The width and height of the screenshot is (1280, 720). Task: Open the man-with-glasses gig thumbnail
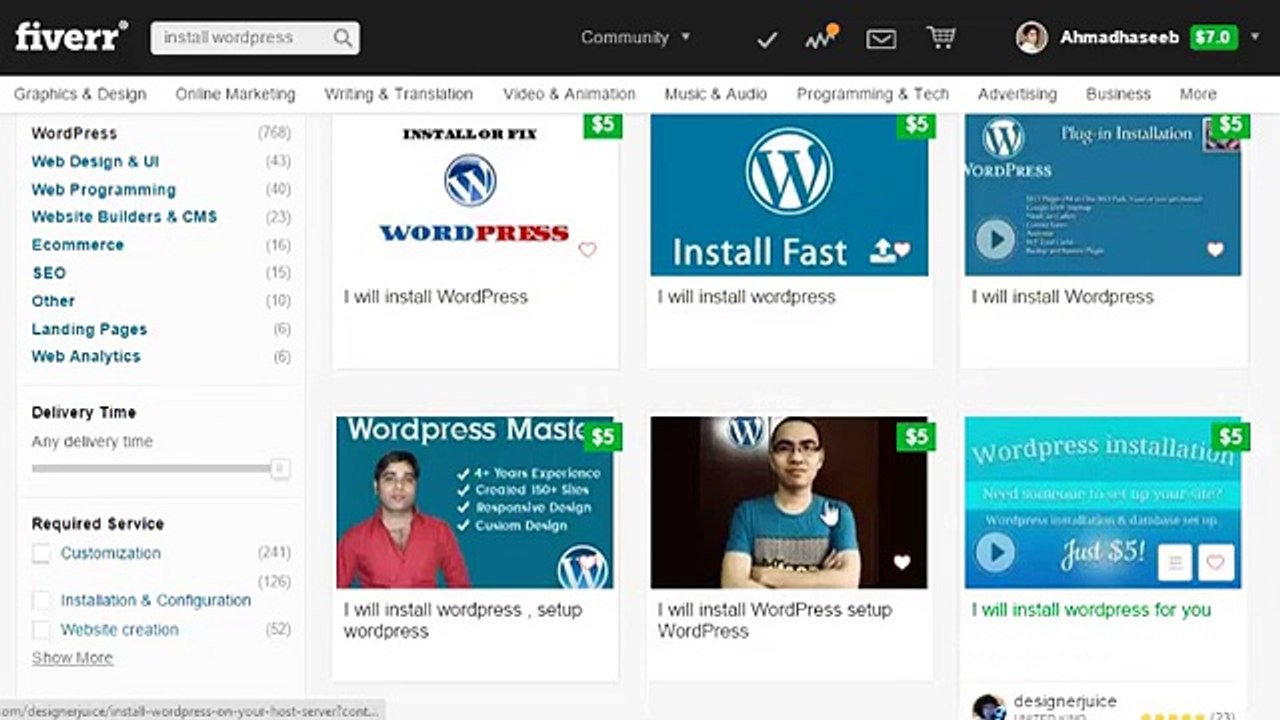point(789,502)
